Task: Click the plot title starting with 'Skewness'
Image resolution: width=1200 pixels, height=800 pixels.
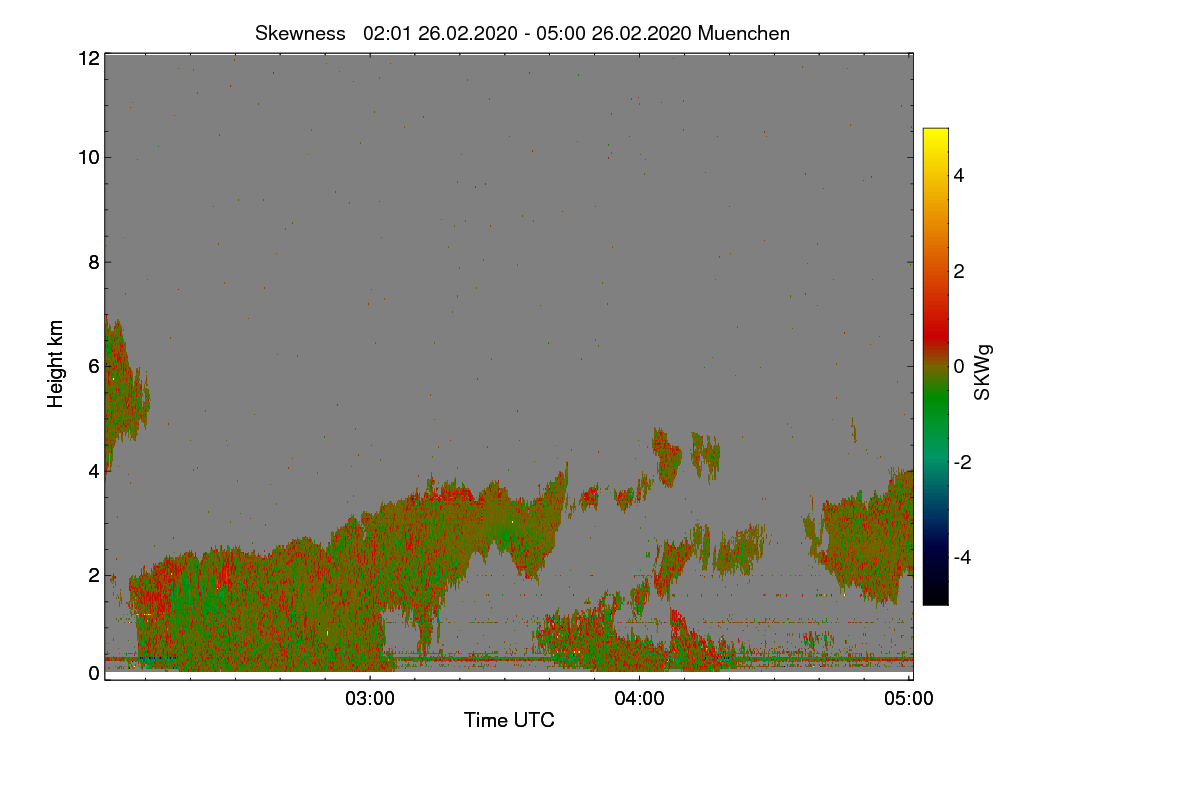Action: [522, 33]
